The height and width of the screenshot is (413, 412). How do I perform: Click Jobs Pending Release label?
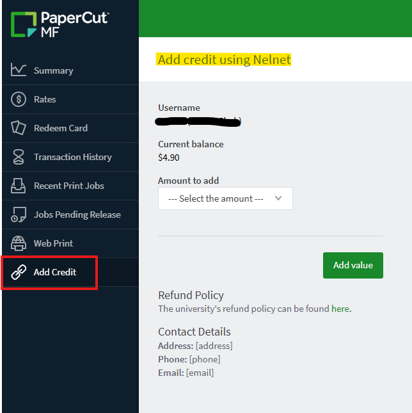pyautogui.click(x=77, y=215)
